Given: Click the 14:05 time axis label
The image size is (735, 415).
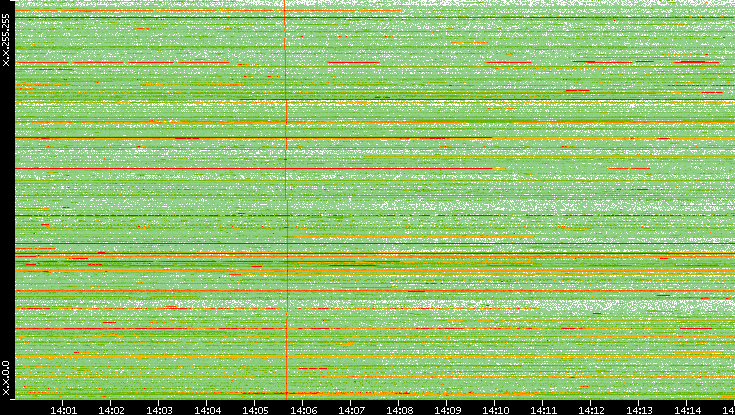Looking at the screenshot, I should click(x=255, y=410).
